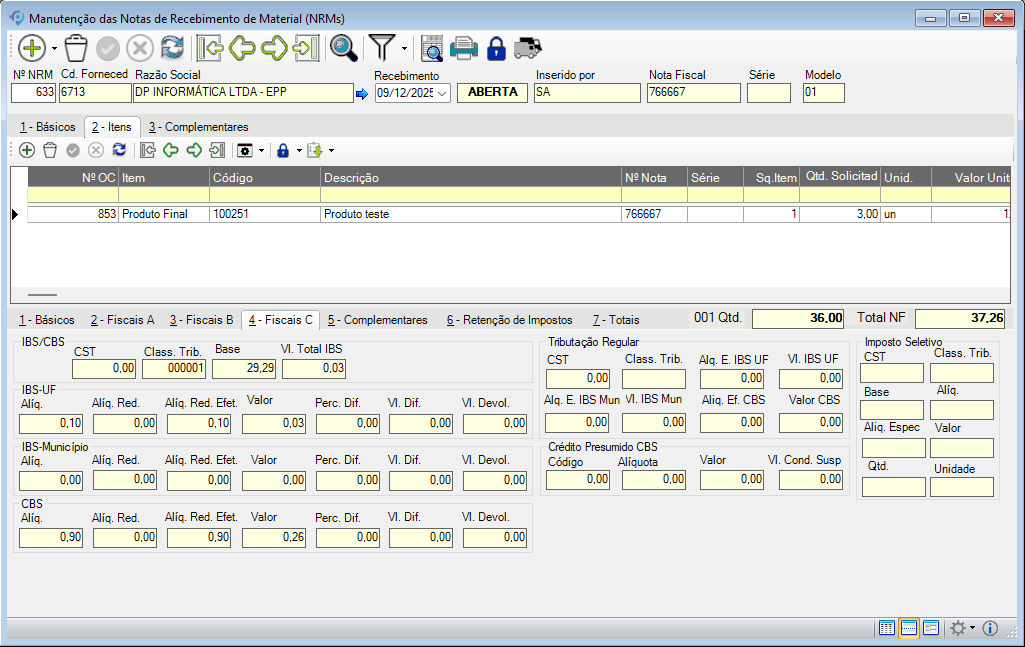Click the main toolbar refresh icon
The width and height of the screenshot is (1025, 647).
coord(172,48)
